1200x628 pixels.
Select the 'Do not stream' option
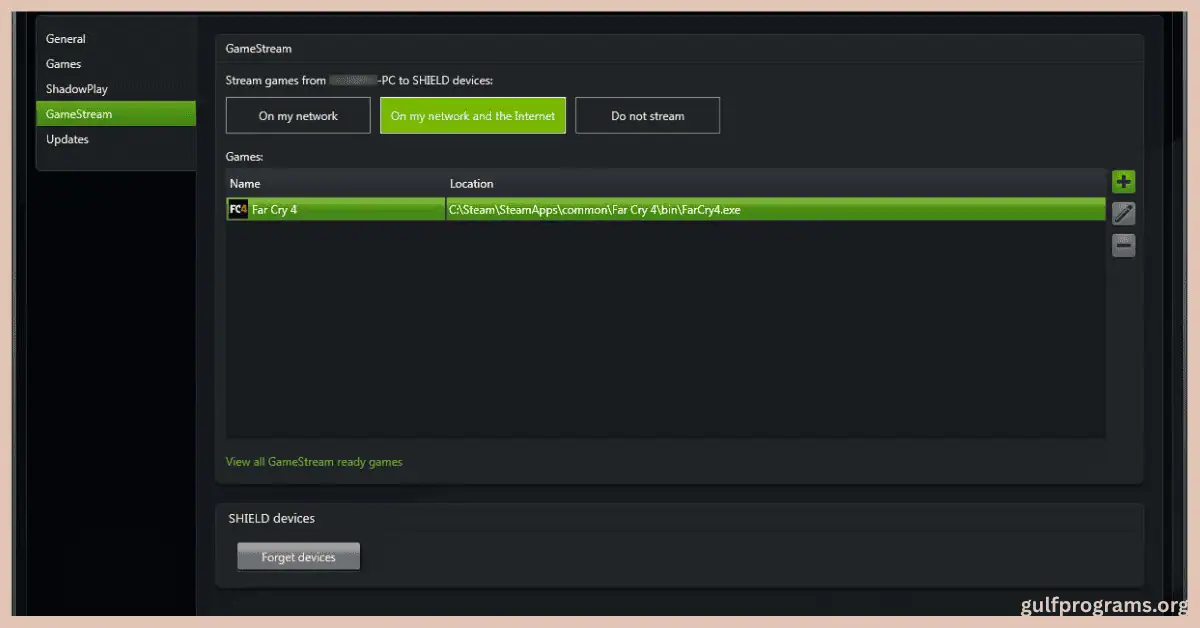(x=647, y=116)
